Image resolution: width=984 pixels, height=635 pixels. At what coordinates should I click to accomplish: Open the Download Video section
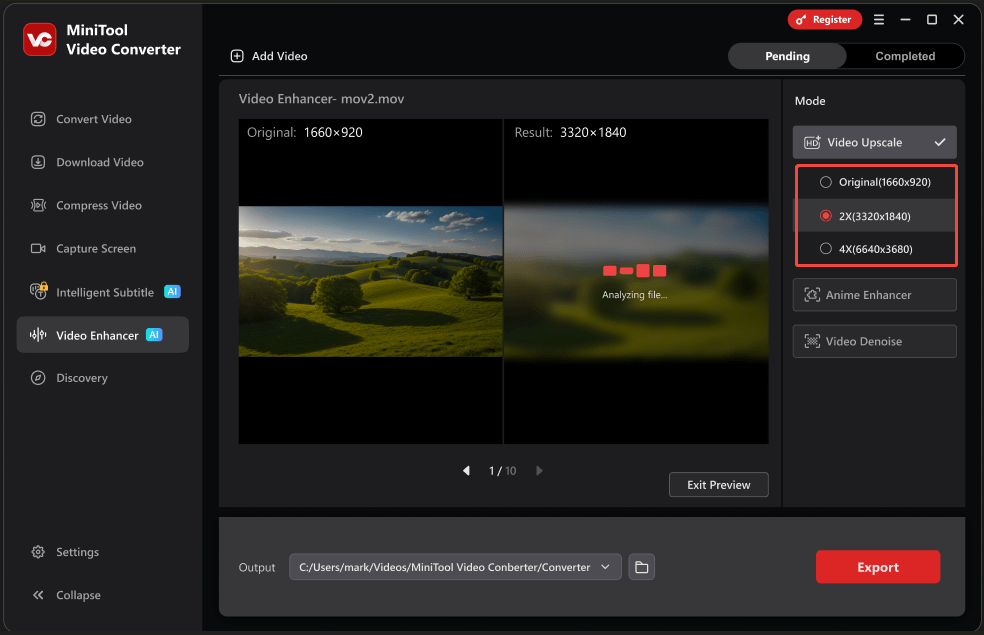(x=99, y=162)
